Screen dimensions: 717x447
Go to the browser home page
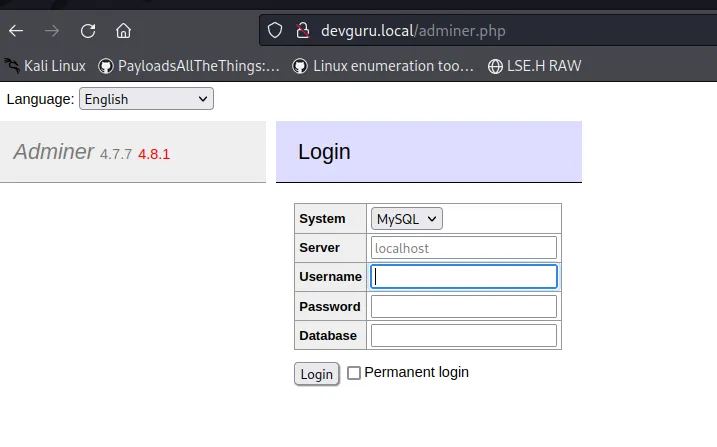[x=123, y=30]
